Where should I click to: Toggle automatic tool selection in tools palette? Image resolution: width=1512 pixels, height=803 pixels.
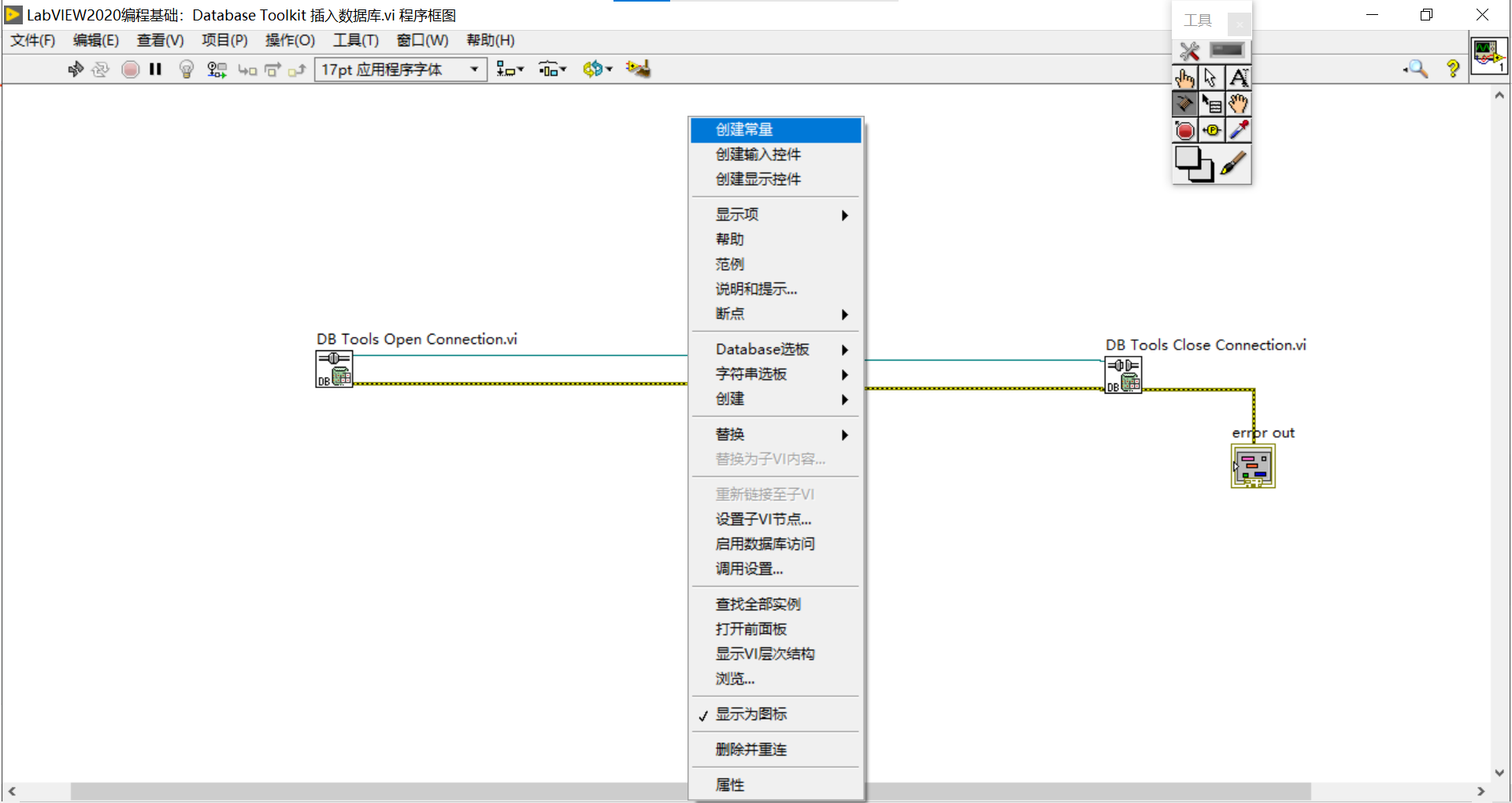[1189, 50]
